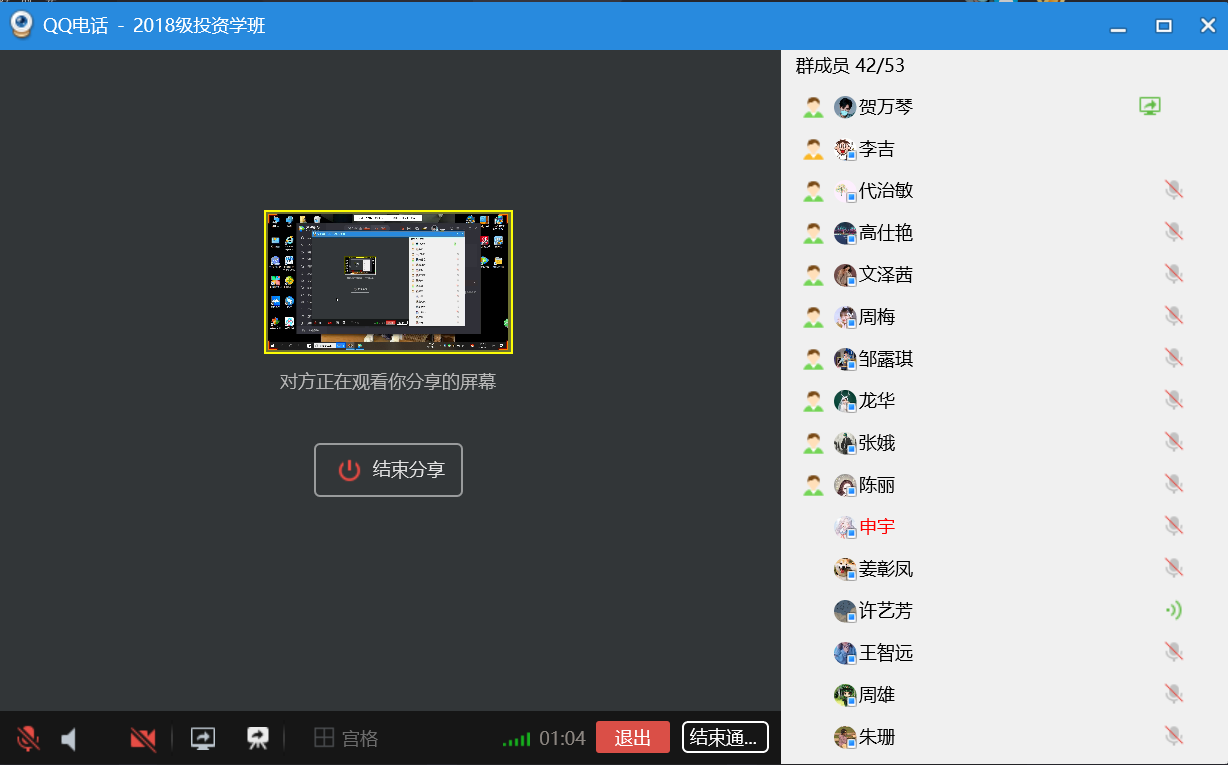
Task: Switch to 宫格 grid view
Action: (x=346, y=739)
